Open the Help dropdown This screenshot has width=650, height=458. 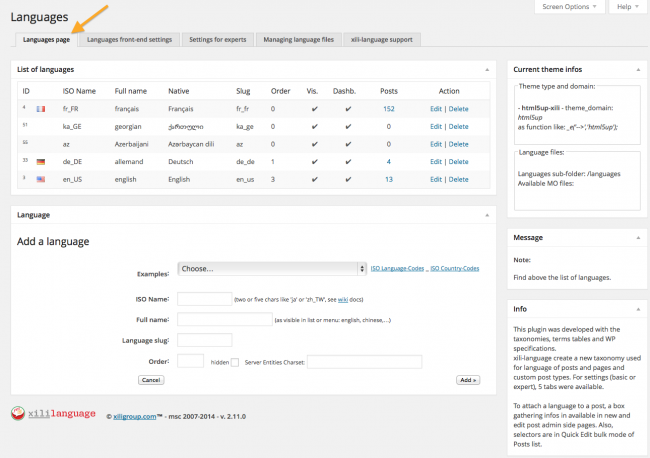(628, 7)
